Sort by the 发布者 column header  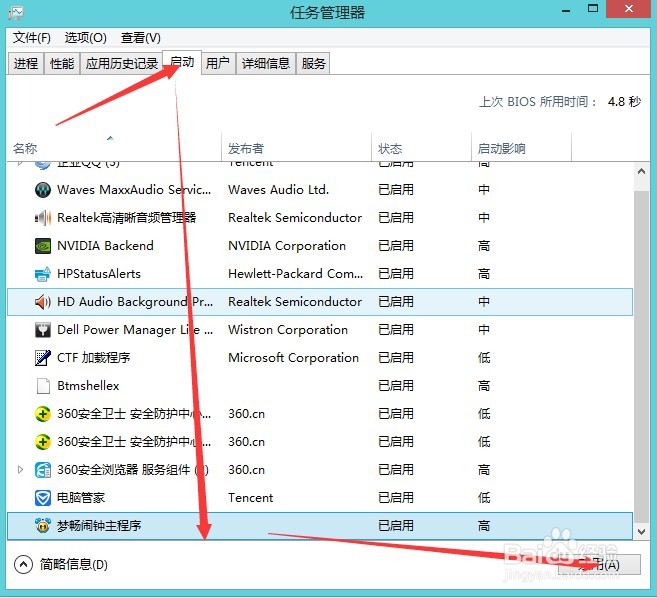tap(296, 148)
